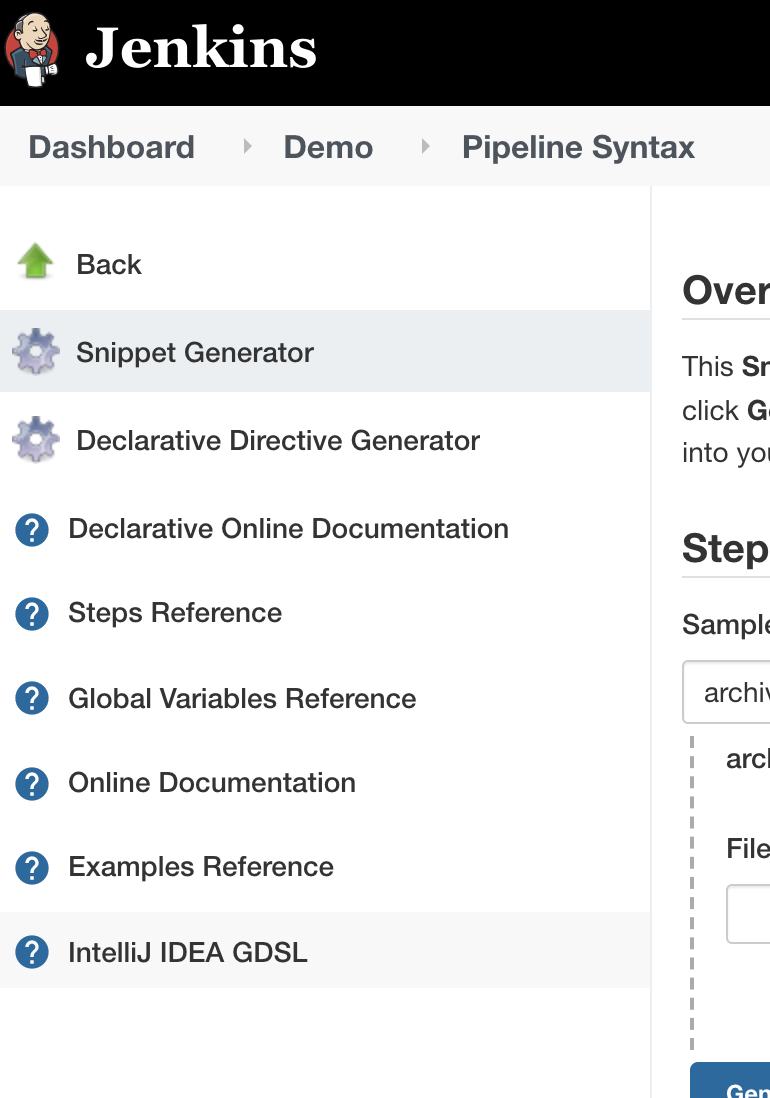Click the Global Variables Reference help icon
This screenshot has width=770, height=1098.
pos(32,699)
